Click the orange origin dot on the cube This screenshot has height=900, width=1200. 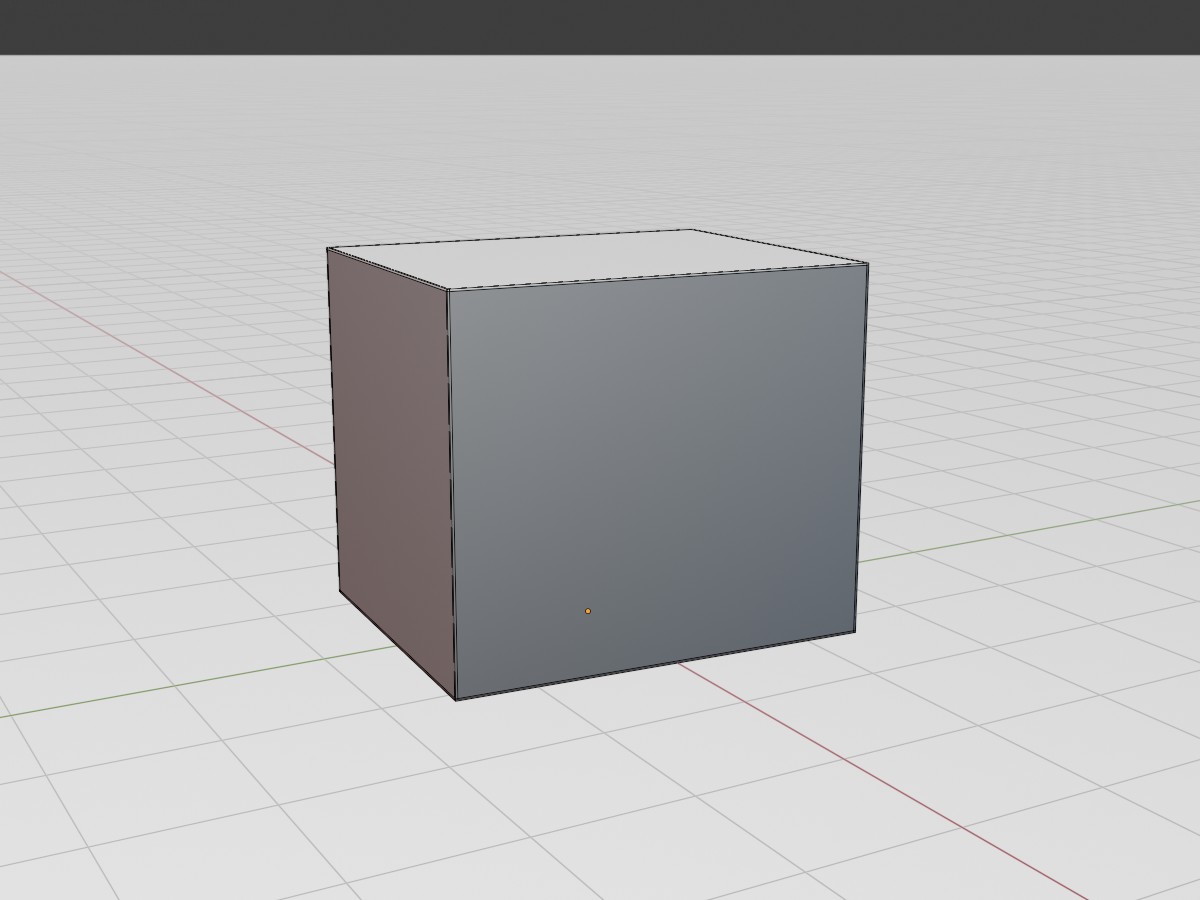click(588, 611)
